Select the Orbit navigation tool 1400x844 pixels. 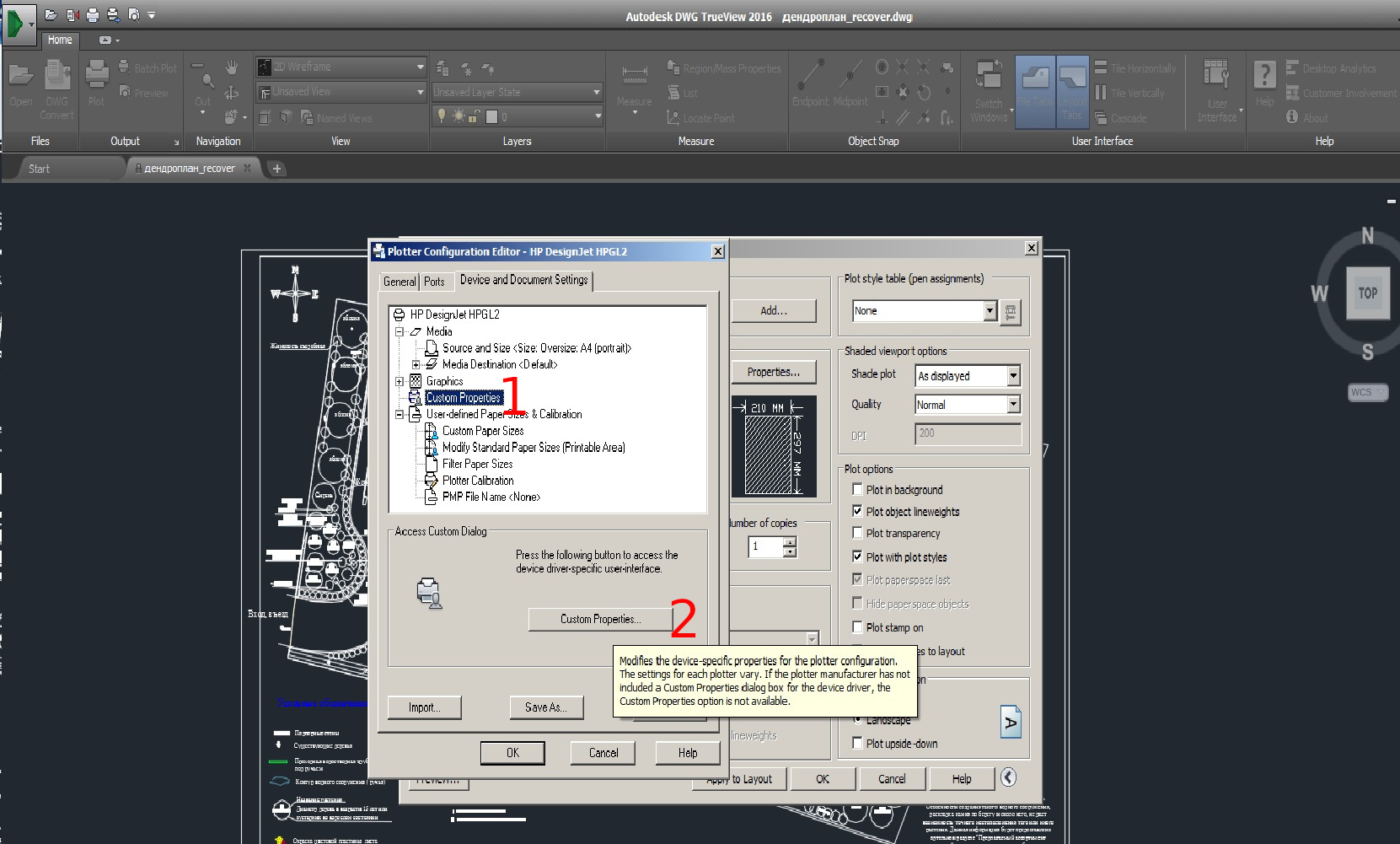point(232,92)
